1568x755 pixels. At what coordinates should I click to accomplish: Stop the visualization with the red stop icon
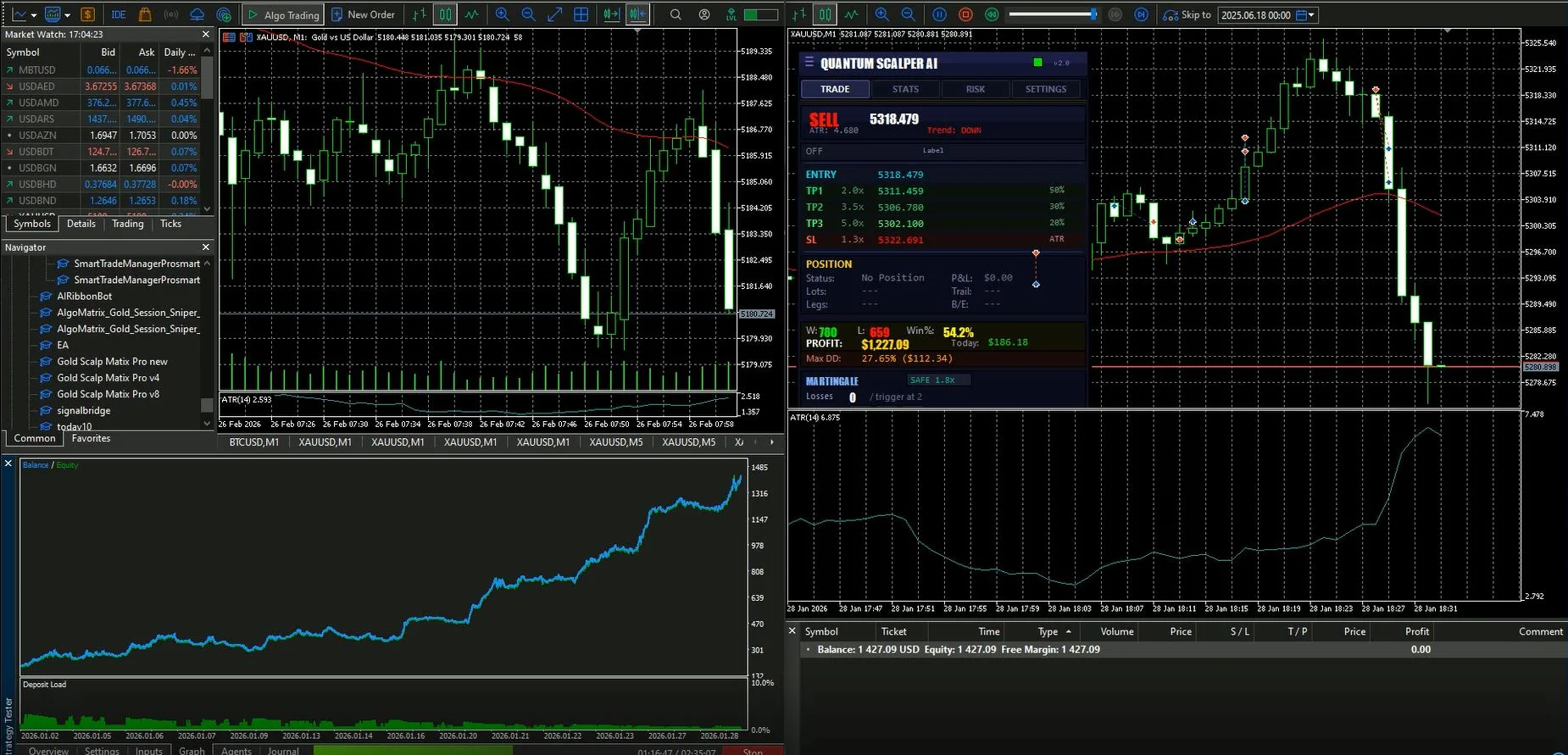965,14
